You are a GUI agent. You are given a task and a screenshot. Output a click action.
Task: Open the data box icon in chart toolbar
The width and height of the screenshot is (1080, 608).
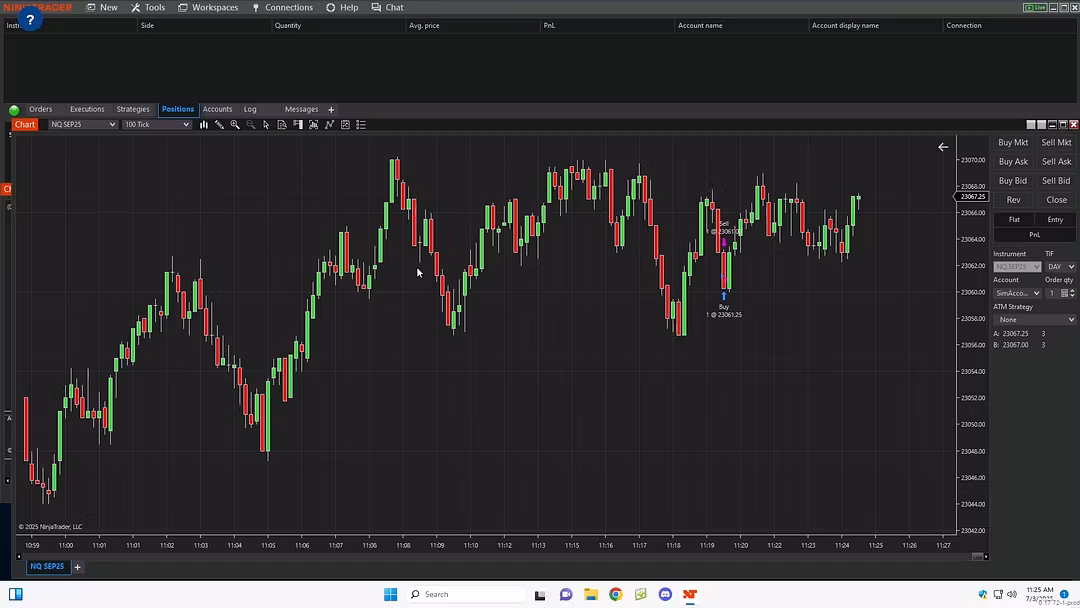coord(282,125)
